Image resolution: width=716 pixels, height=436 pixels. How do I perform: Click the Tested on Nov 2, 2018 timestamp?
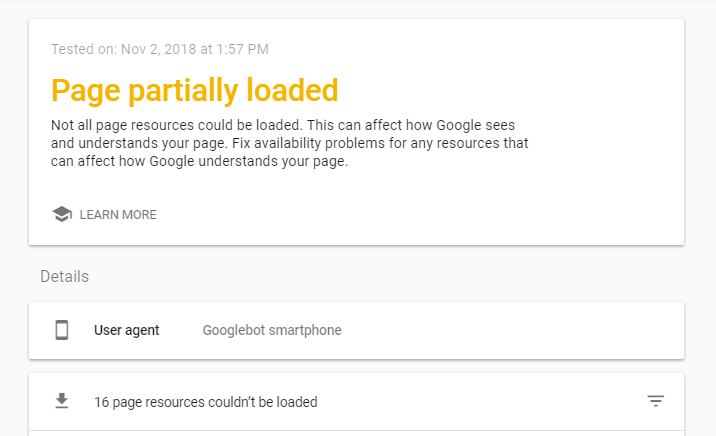(x=160, y=49)
